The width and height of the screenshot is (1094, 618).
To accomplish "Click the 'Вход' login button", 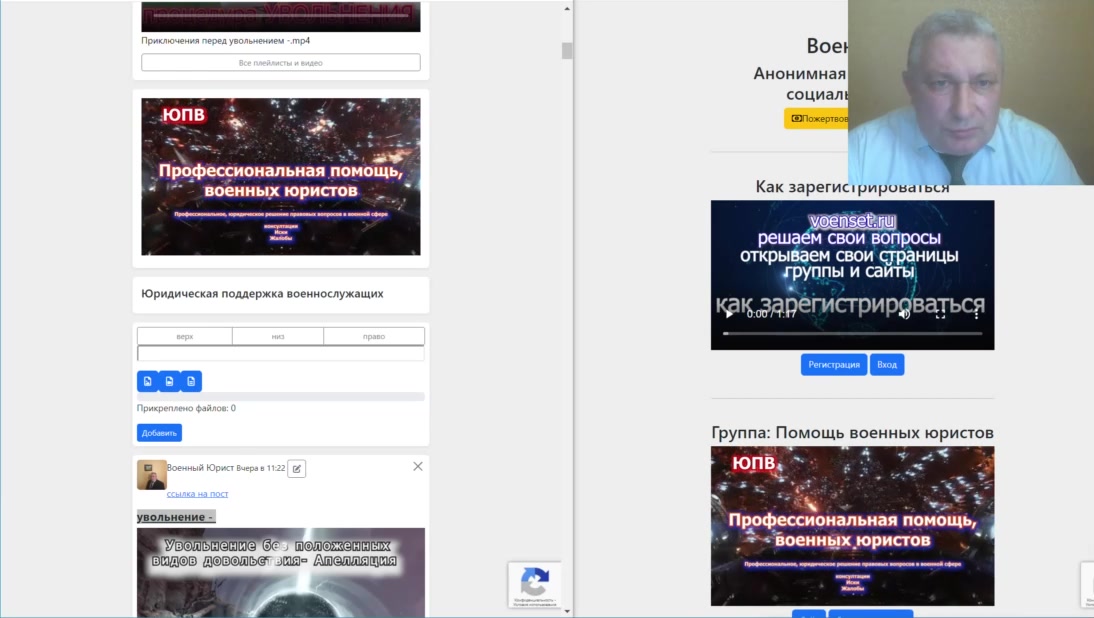I will (887, 365).
